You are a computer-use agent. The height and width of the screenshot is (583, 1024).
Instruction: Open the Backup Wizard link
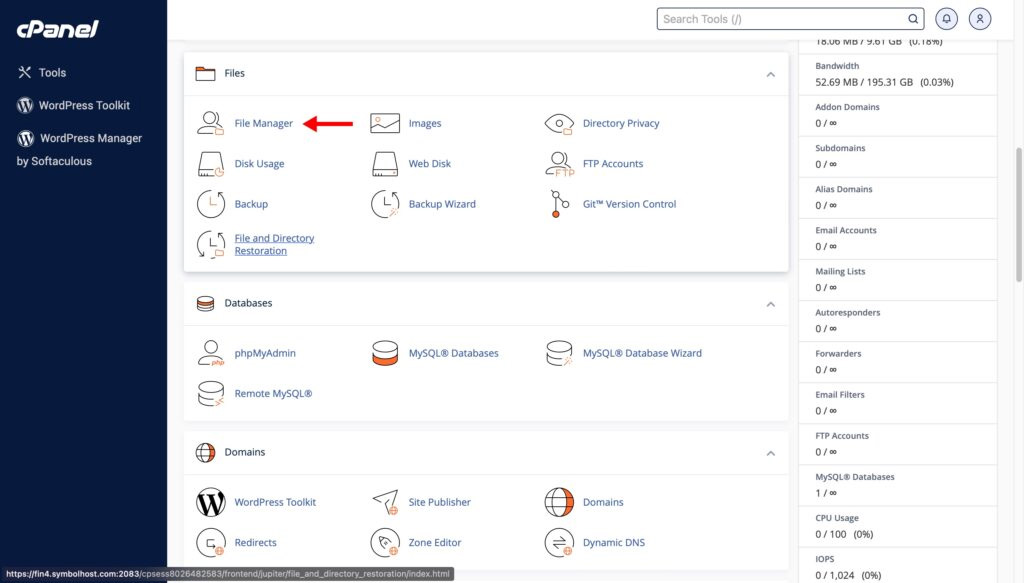442,204
